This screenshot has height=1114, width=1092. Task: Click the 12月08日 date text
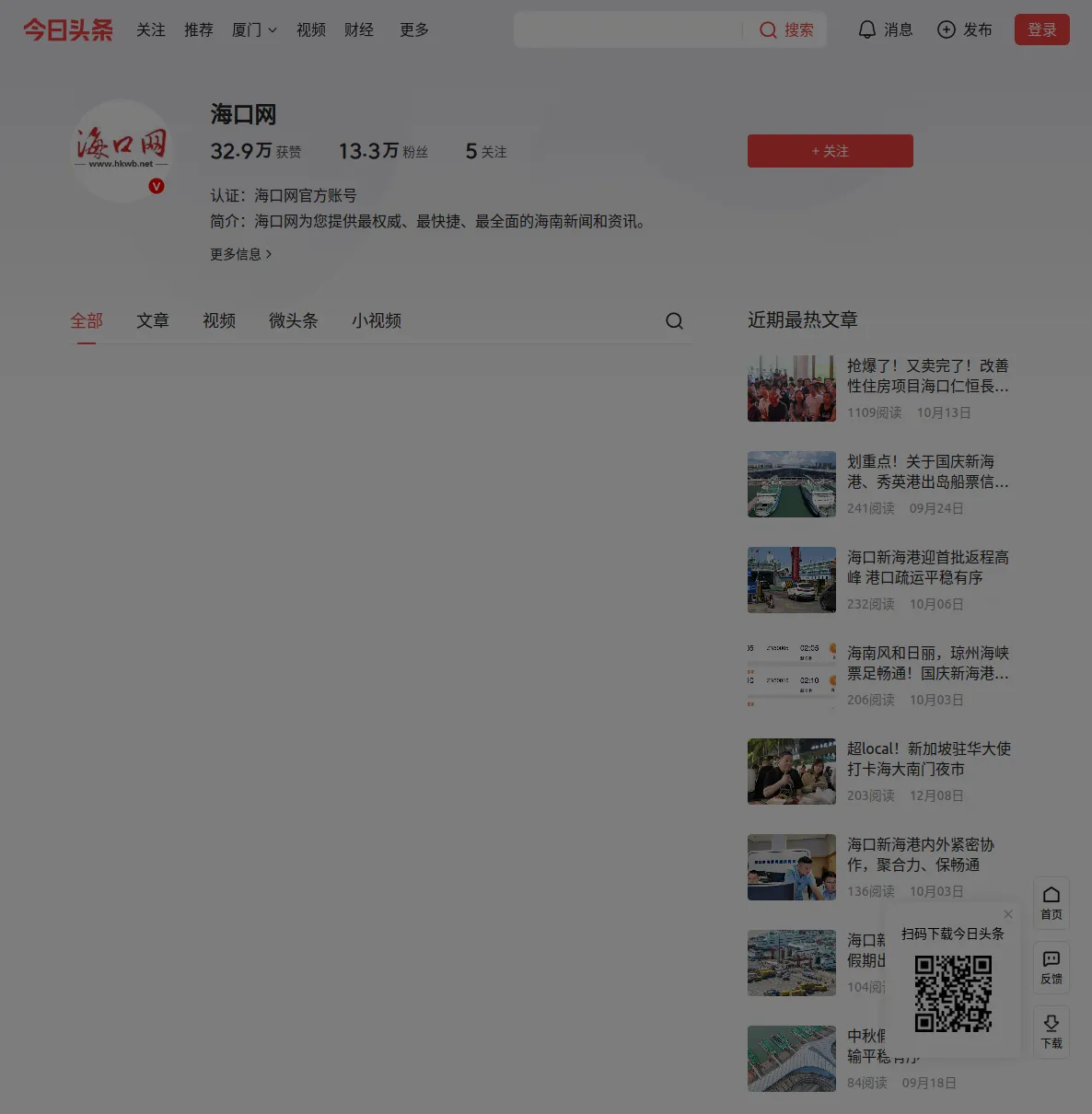tap(936, 795)
